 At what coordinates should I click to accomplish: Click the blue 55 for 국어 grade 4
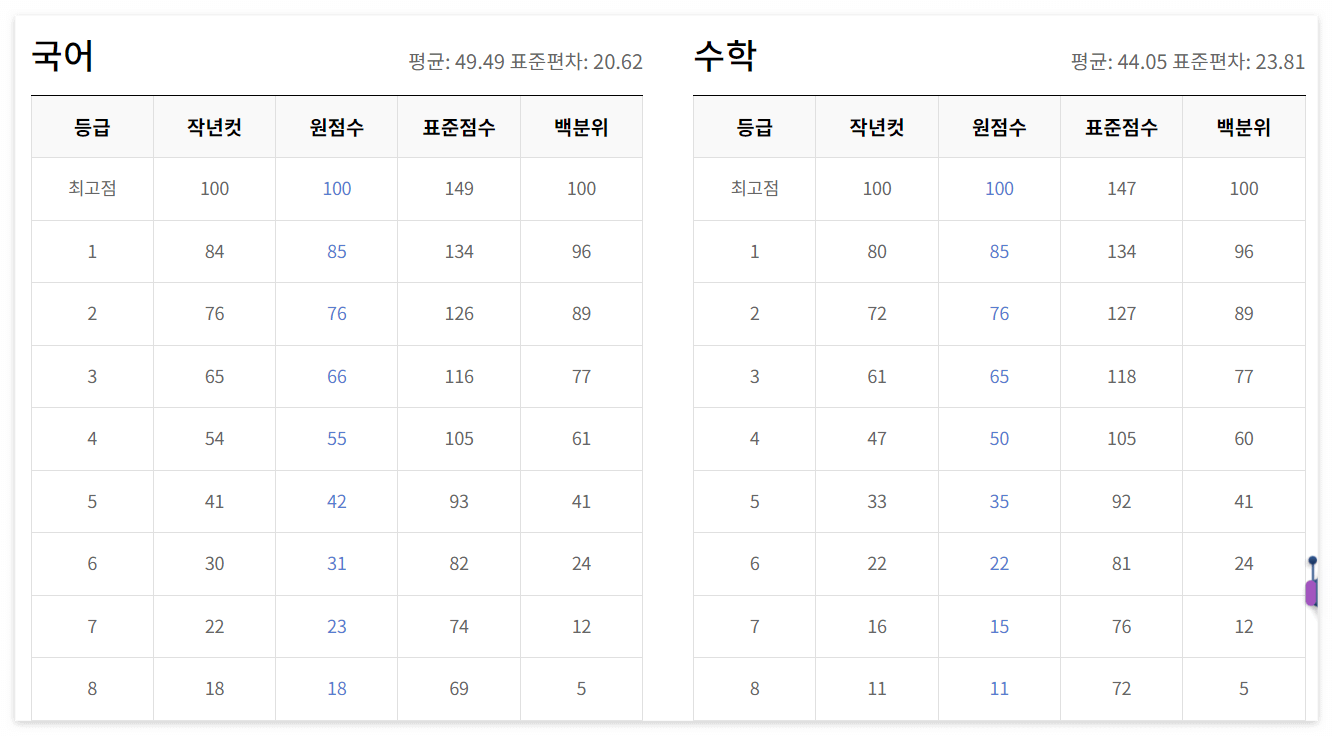click(x=336, y=438)
